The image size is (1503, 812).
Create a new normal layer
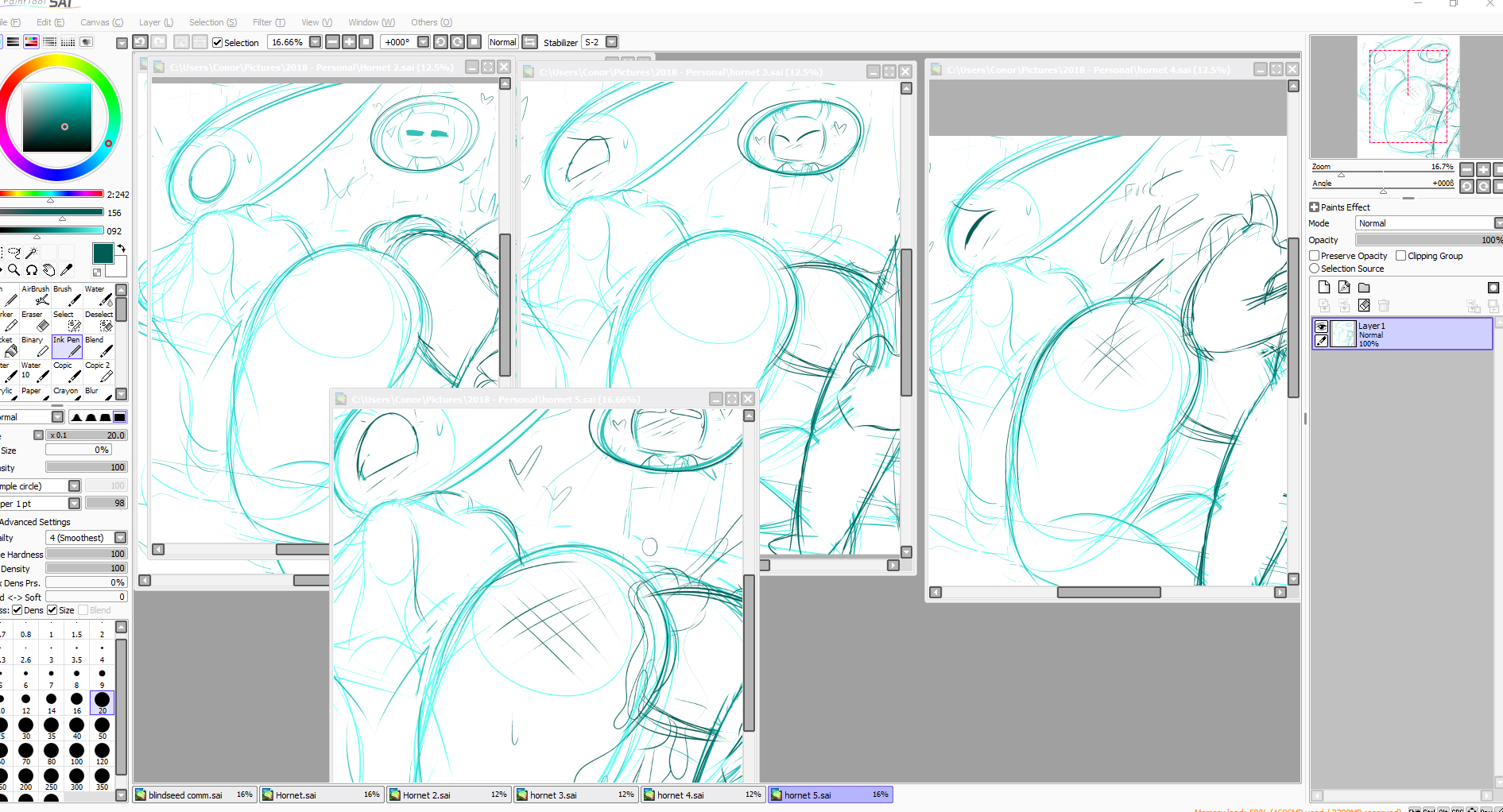[1324, 288]
